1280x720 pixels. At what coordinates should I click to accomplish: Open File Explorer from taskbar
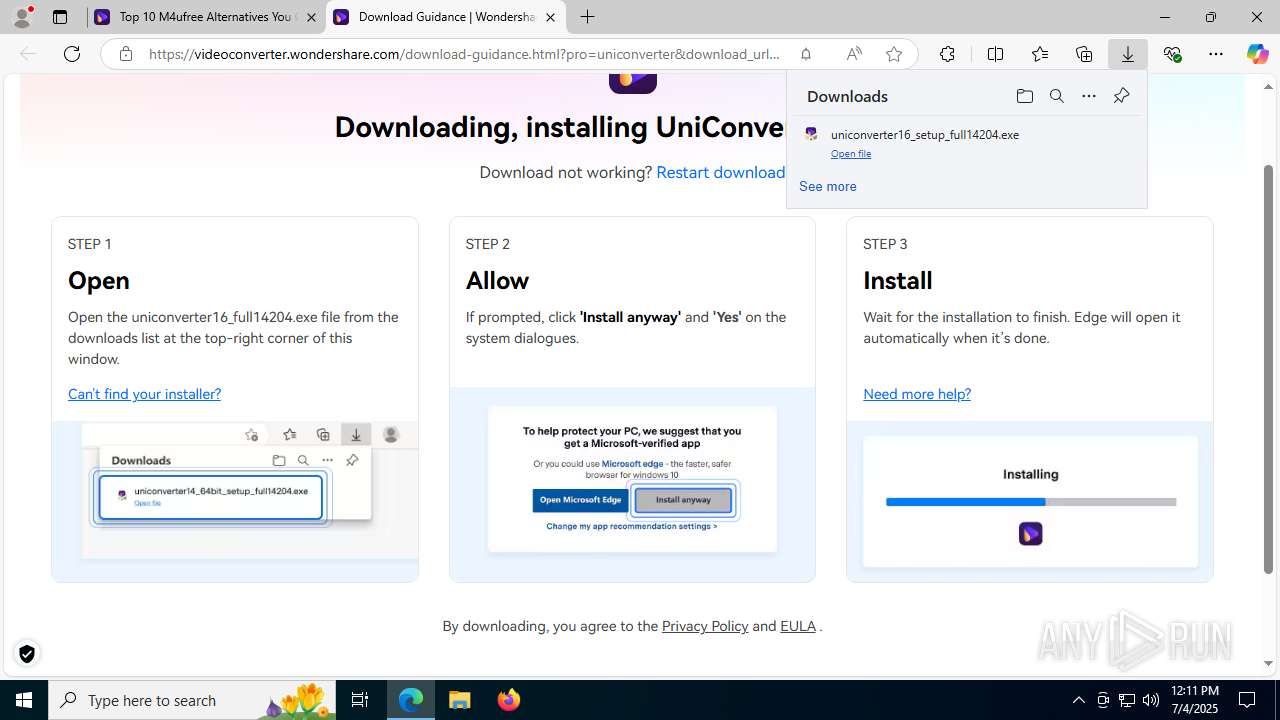coord(460,700)
